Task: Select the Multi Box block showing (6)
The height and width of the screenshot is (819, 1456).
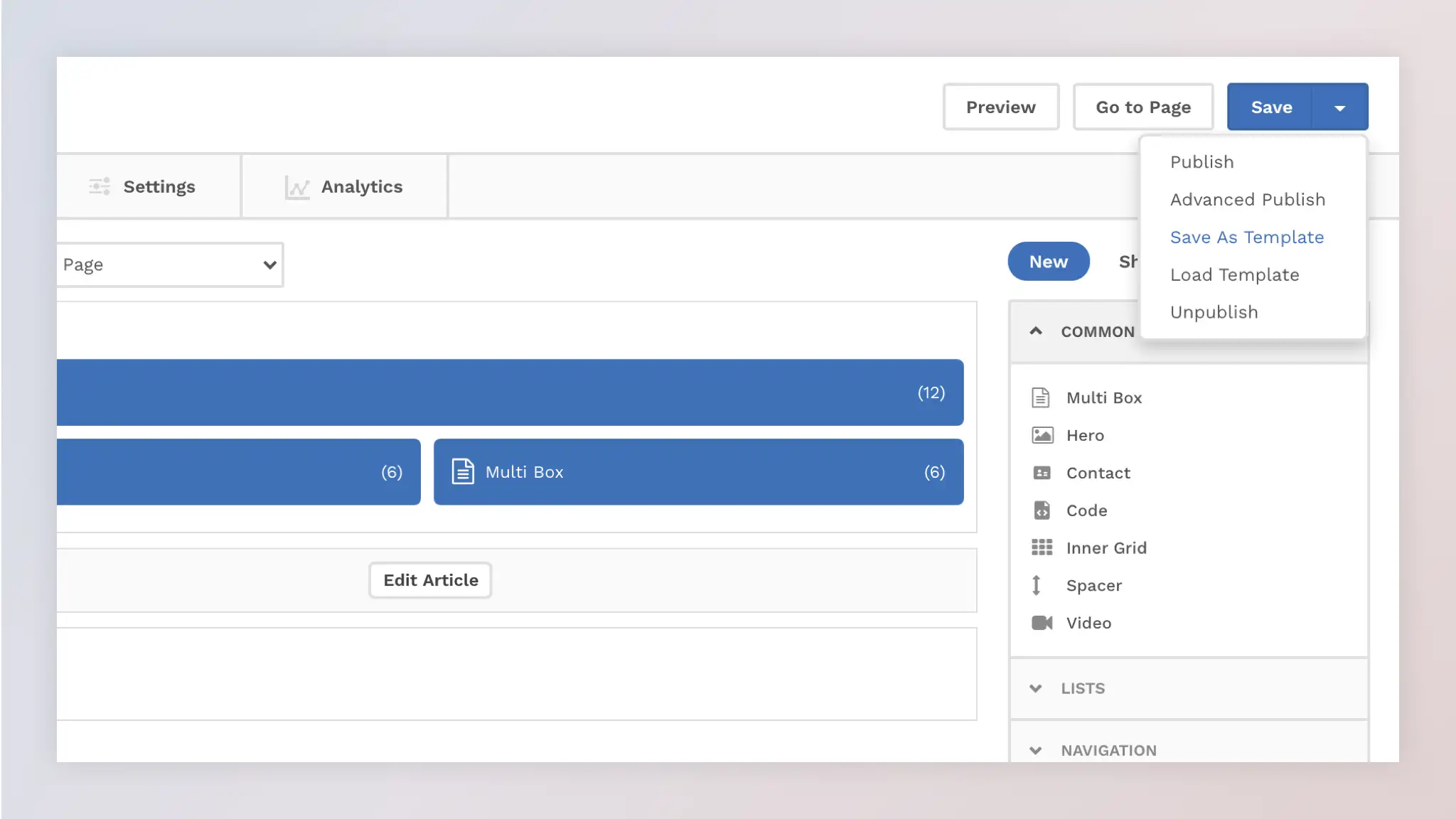Action: click(699, 471)
